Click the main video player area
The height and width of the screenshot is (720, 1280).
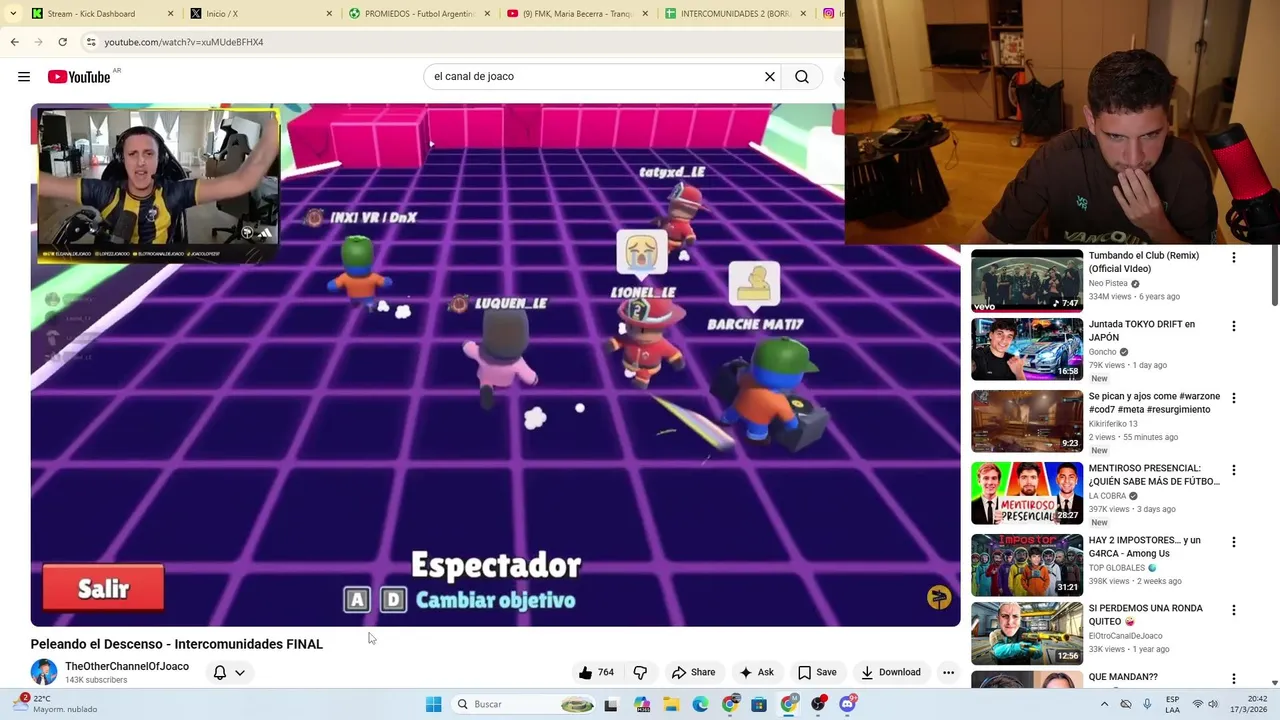[495, 365]
